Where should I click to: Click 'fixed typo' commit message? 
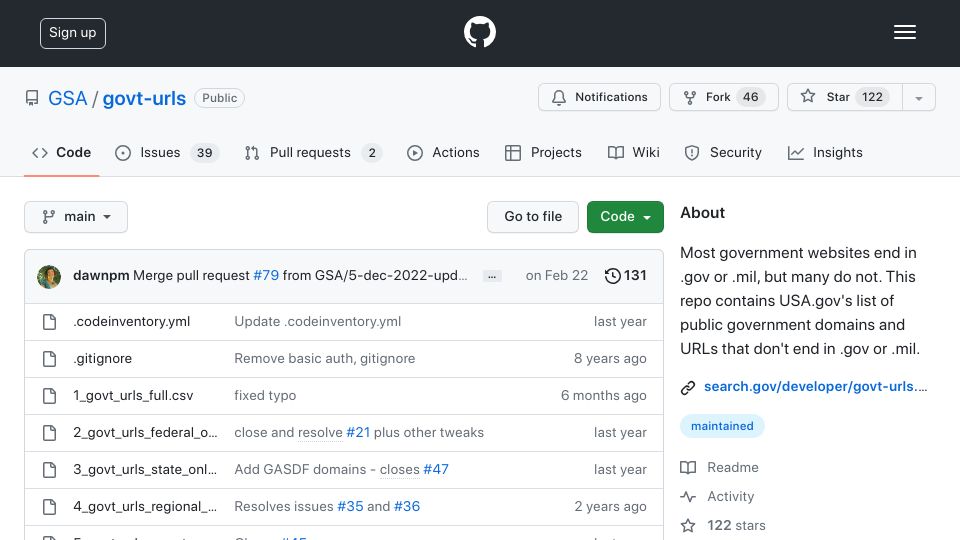pyautogui.click(x=265, y=396)
